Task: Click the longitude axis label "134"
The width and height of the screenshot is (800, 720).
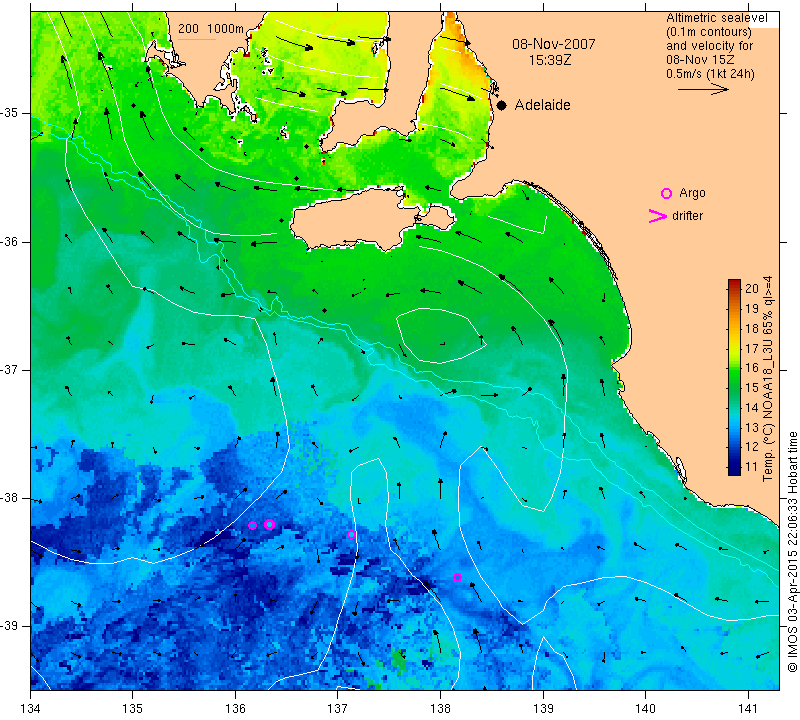Action: pyautogui.click(x=31, y=708)
